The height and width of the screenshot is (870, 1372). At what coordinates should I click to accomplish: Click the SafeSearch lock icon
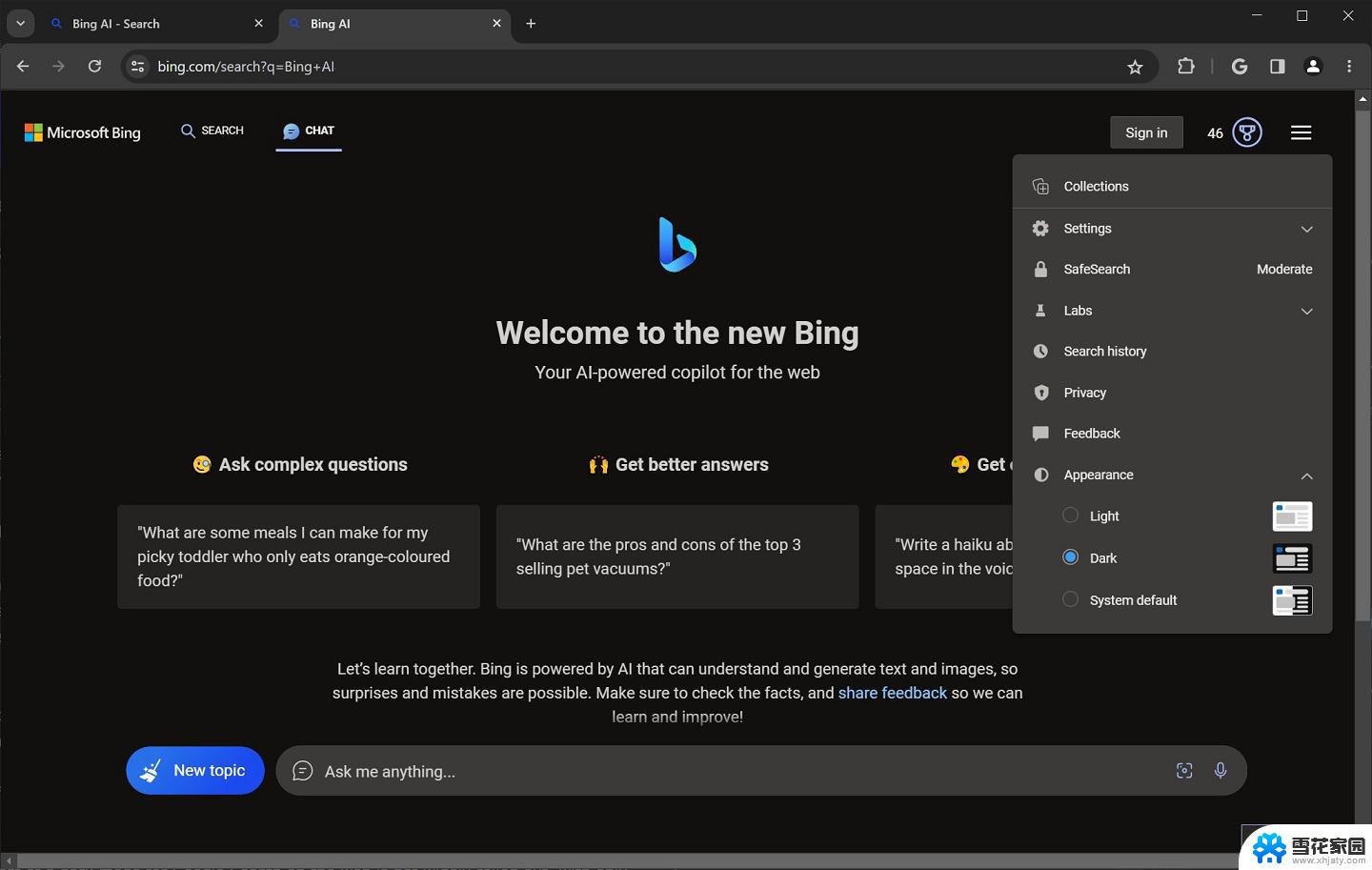1040,270
